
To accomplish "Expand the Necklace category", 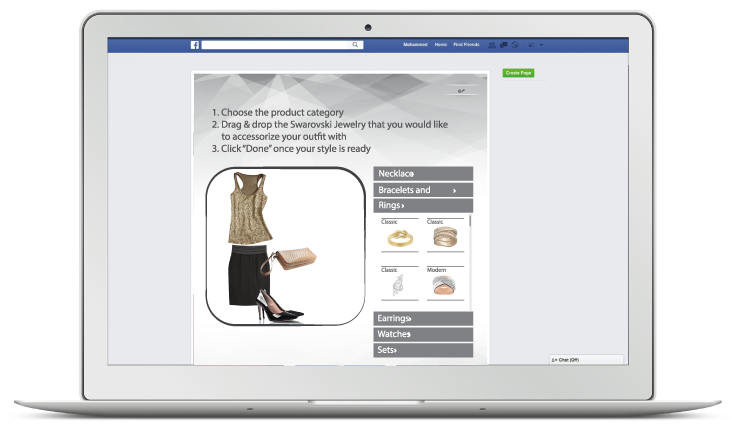I will click(x=422, y=174).
